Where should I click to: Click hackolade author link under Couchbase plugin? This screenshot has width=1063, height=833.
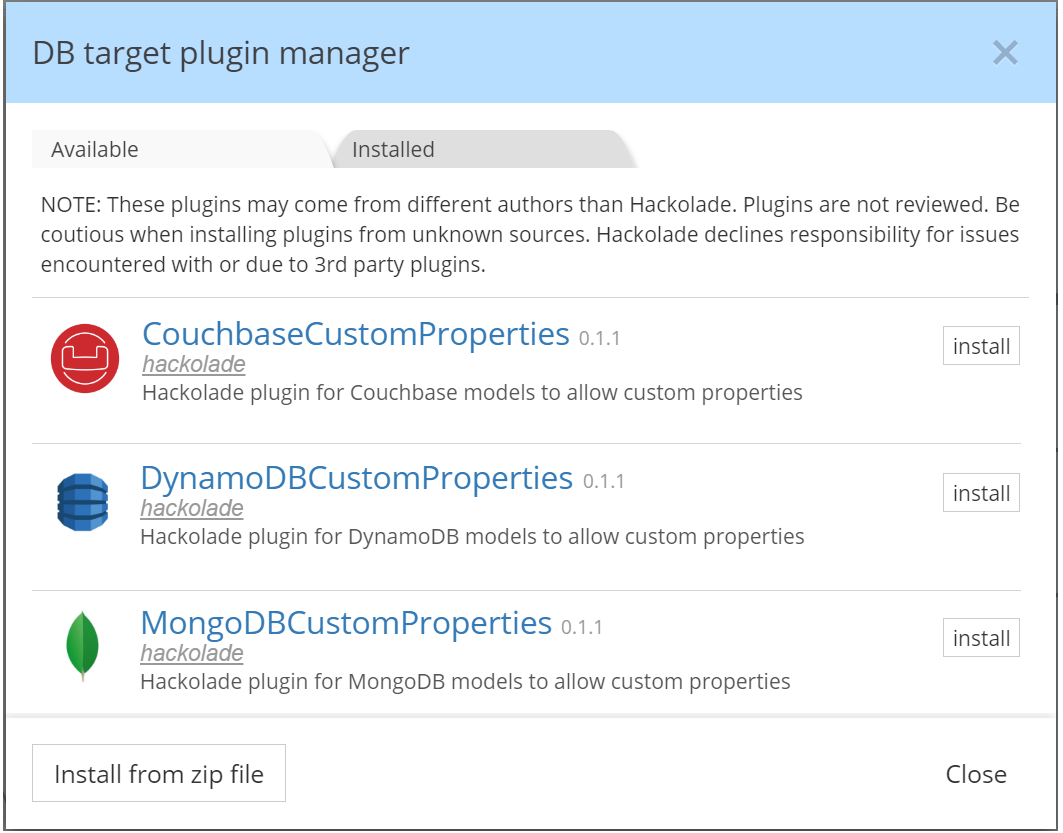194,365
